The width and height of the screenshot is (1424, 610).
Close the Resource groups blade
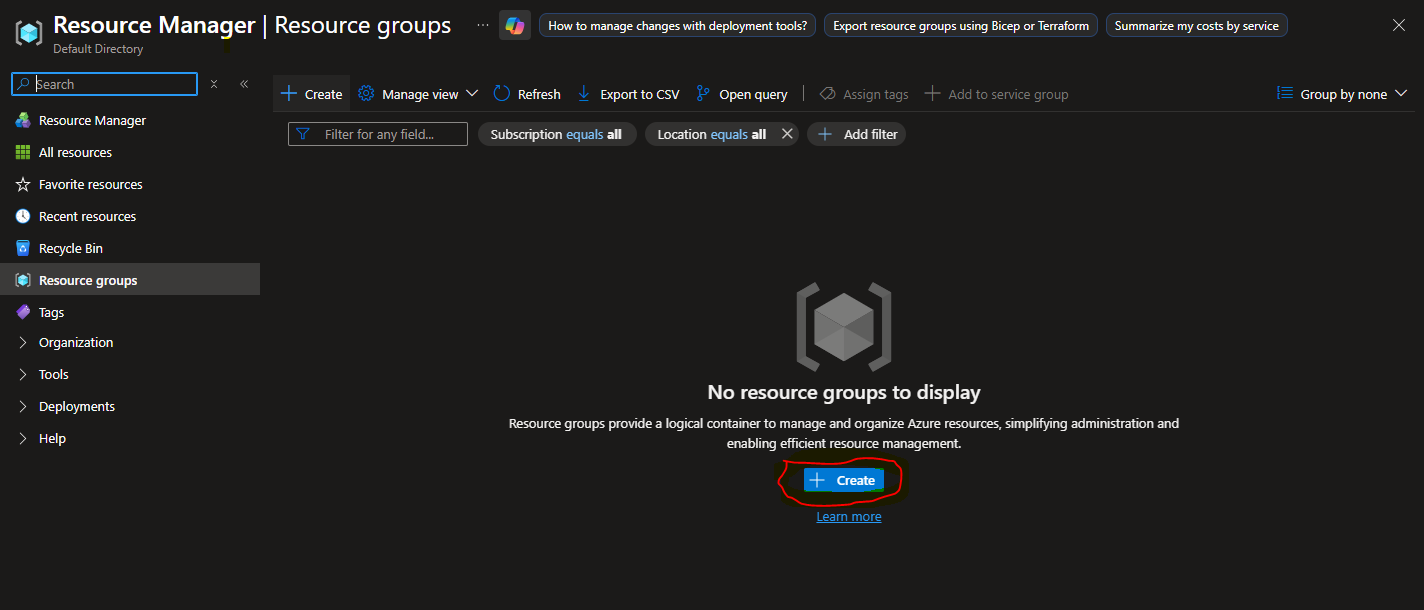click(x=1399, y=25)
